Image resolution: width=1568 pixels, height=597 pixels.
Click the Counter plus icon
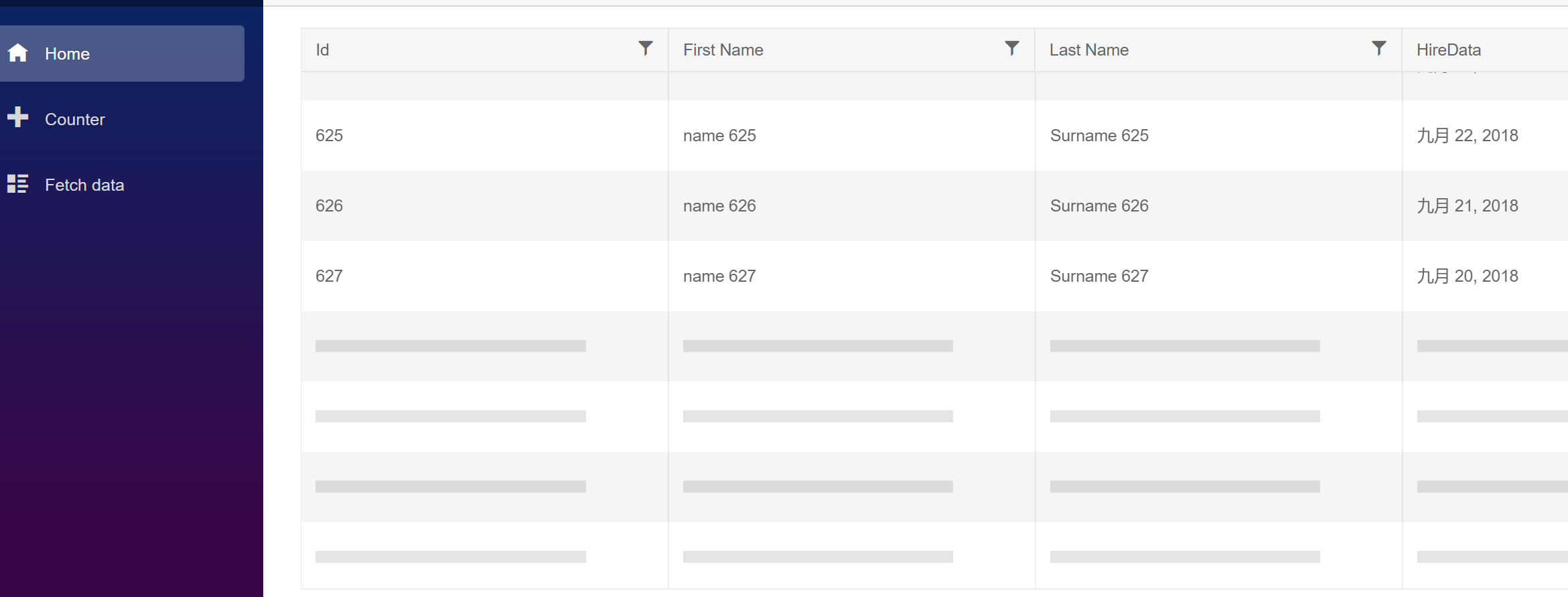pyautogui.click(x=18, y=117)
